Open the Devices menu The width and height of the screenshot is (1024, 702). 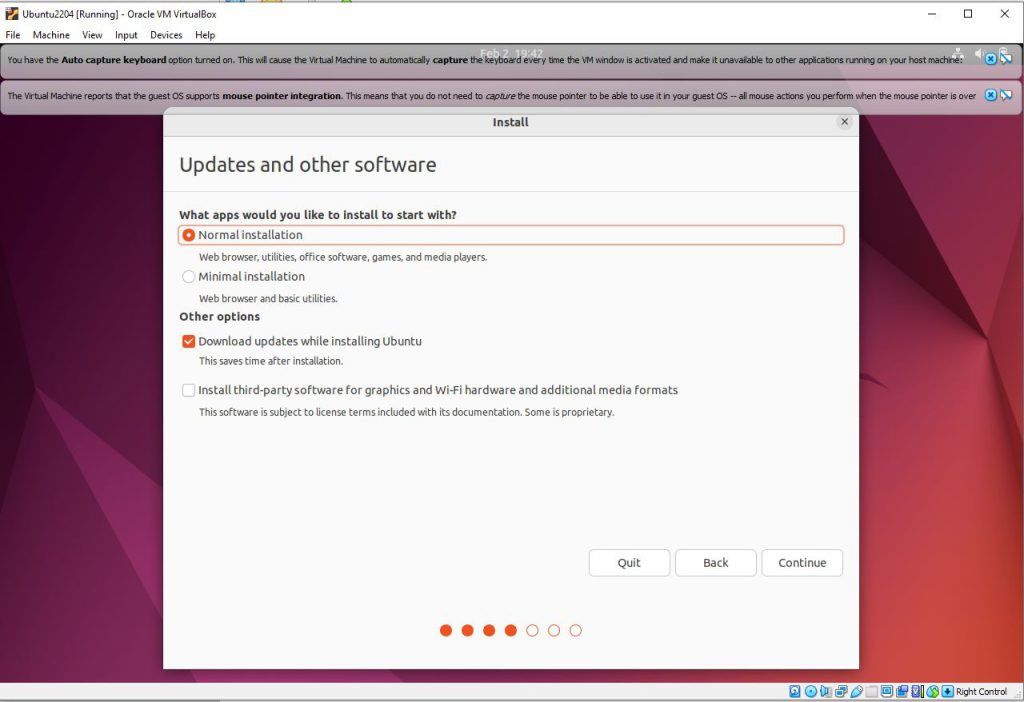[x=166, y=35]
